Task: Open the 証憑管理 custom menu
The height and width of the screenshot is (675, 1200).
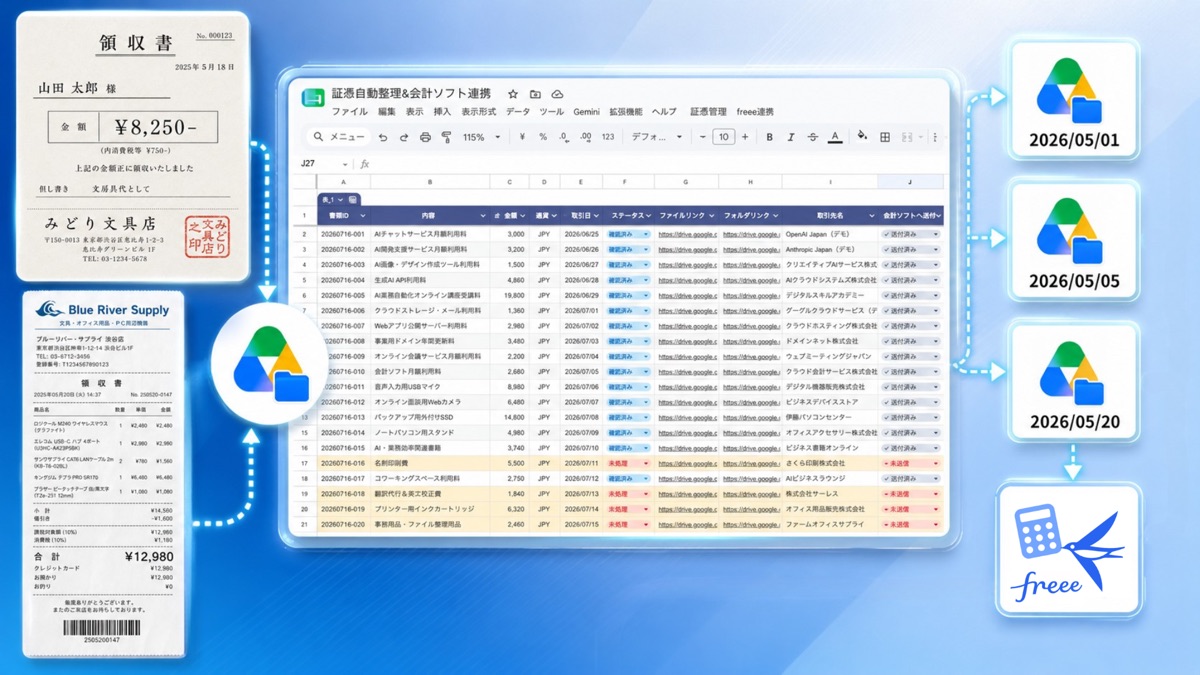Action: click(x=708, y=112)
